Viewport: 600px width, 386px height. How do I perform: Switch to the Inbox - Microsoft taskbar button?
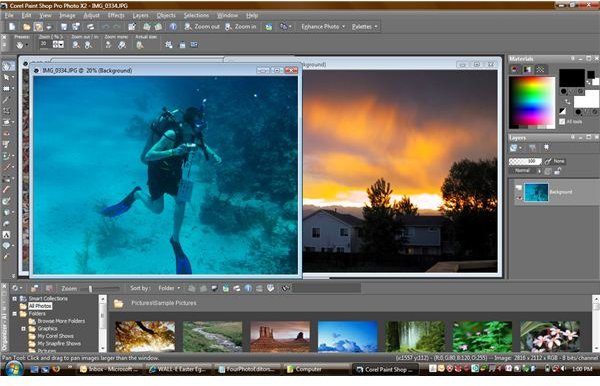(x=109, y=369)
